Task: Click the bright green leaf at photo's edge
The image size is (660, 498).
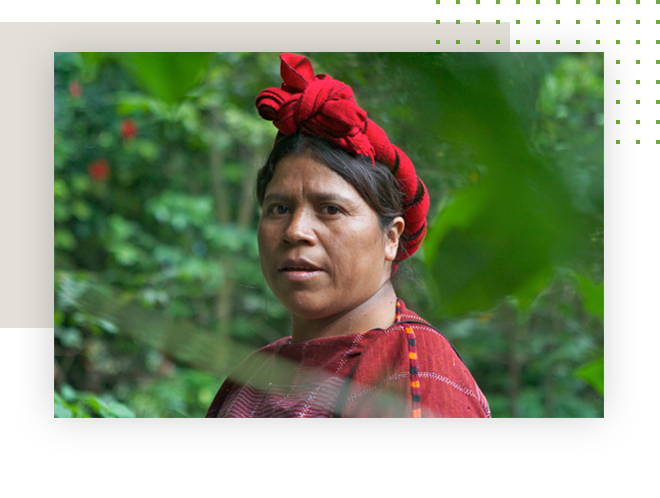Action: coord(591,375)
